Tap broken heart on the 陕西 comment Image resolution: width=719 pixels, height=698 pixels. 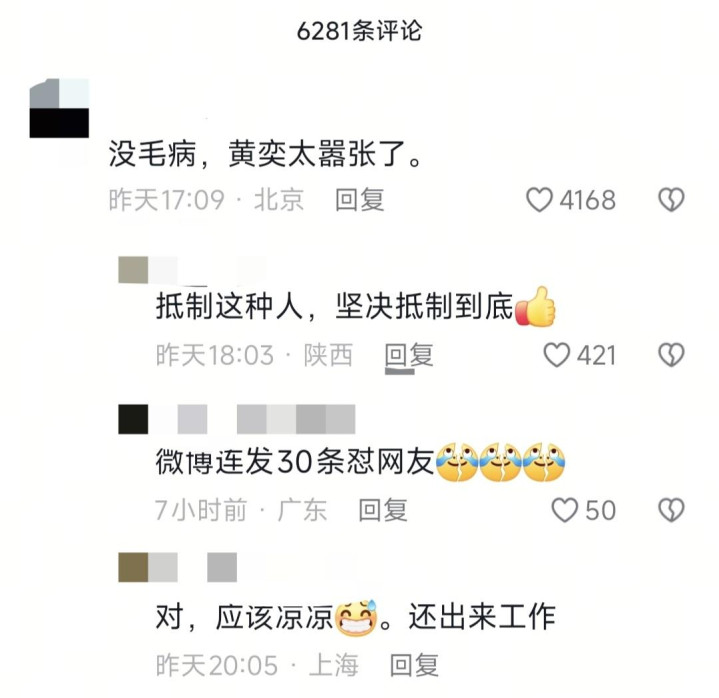point(671,355)
